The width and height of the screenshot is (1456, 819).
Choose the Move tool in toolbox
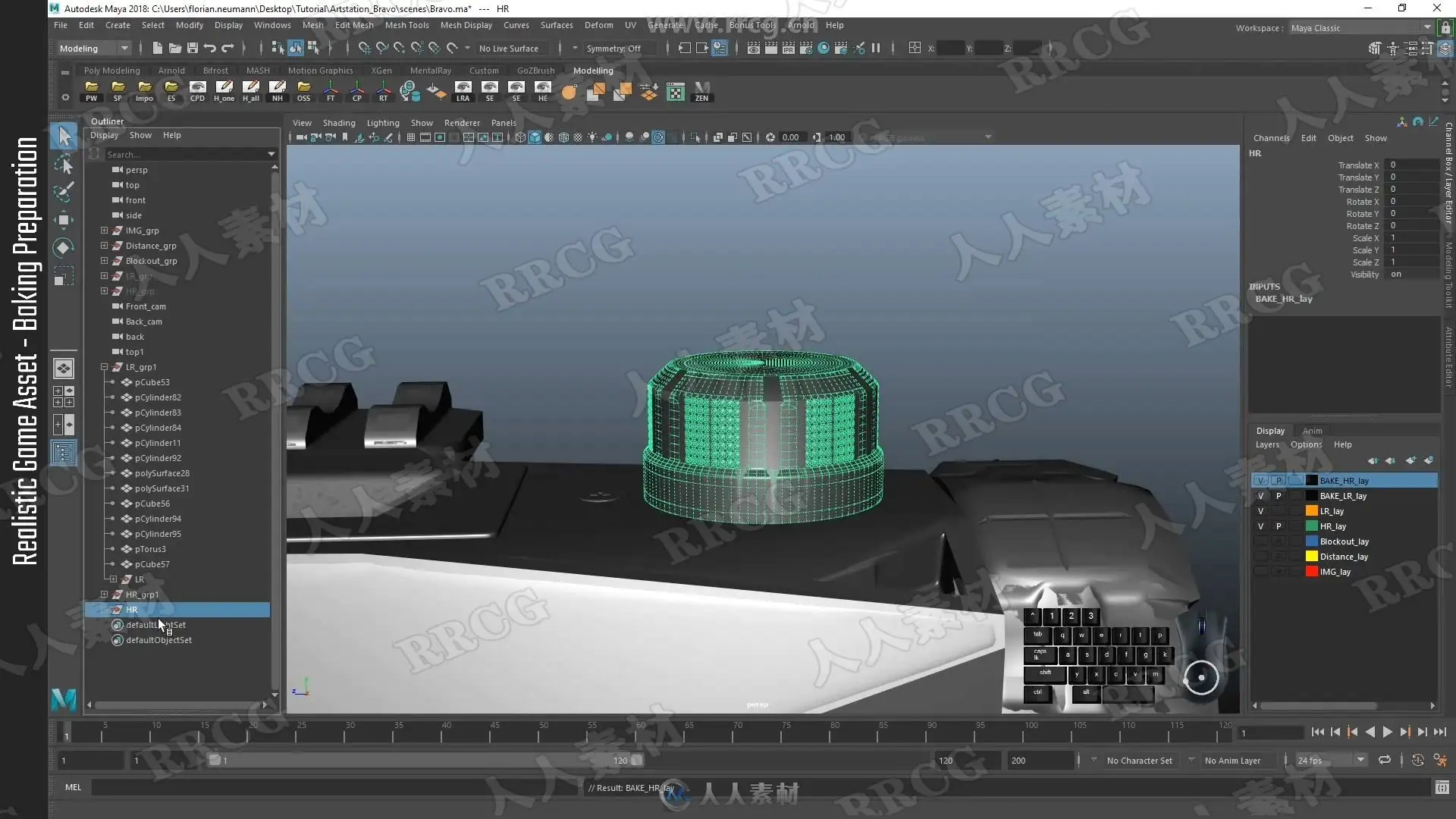pyautogui.click(x=64, y=220)
